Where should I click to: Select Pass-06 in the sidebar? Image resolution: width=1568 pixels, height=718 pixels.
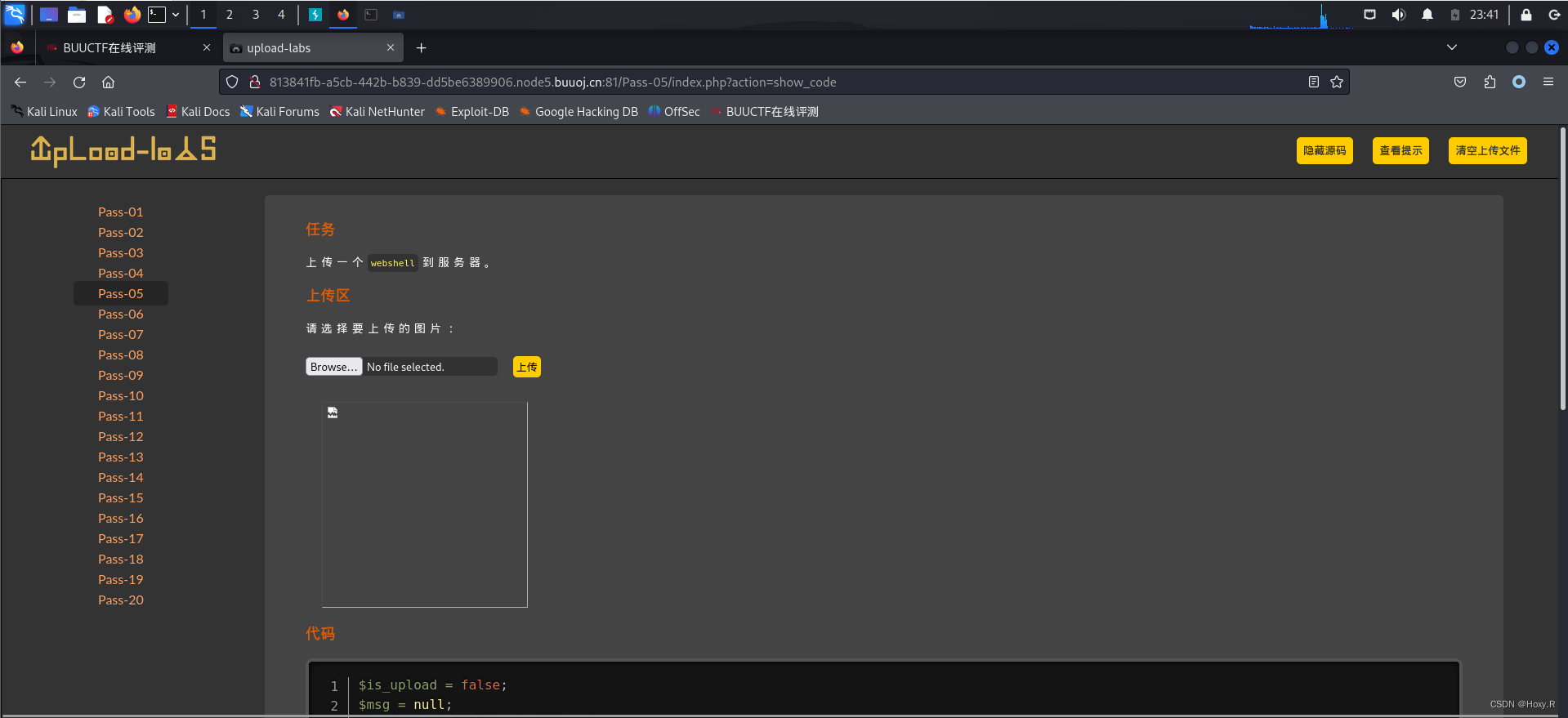click(x=121, y=314)
